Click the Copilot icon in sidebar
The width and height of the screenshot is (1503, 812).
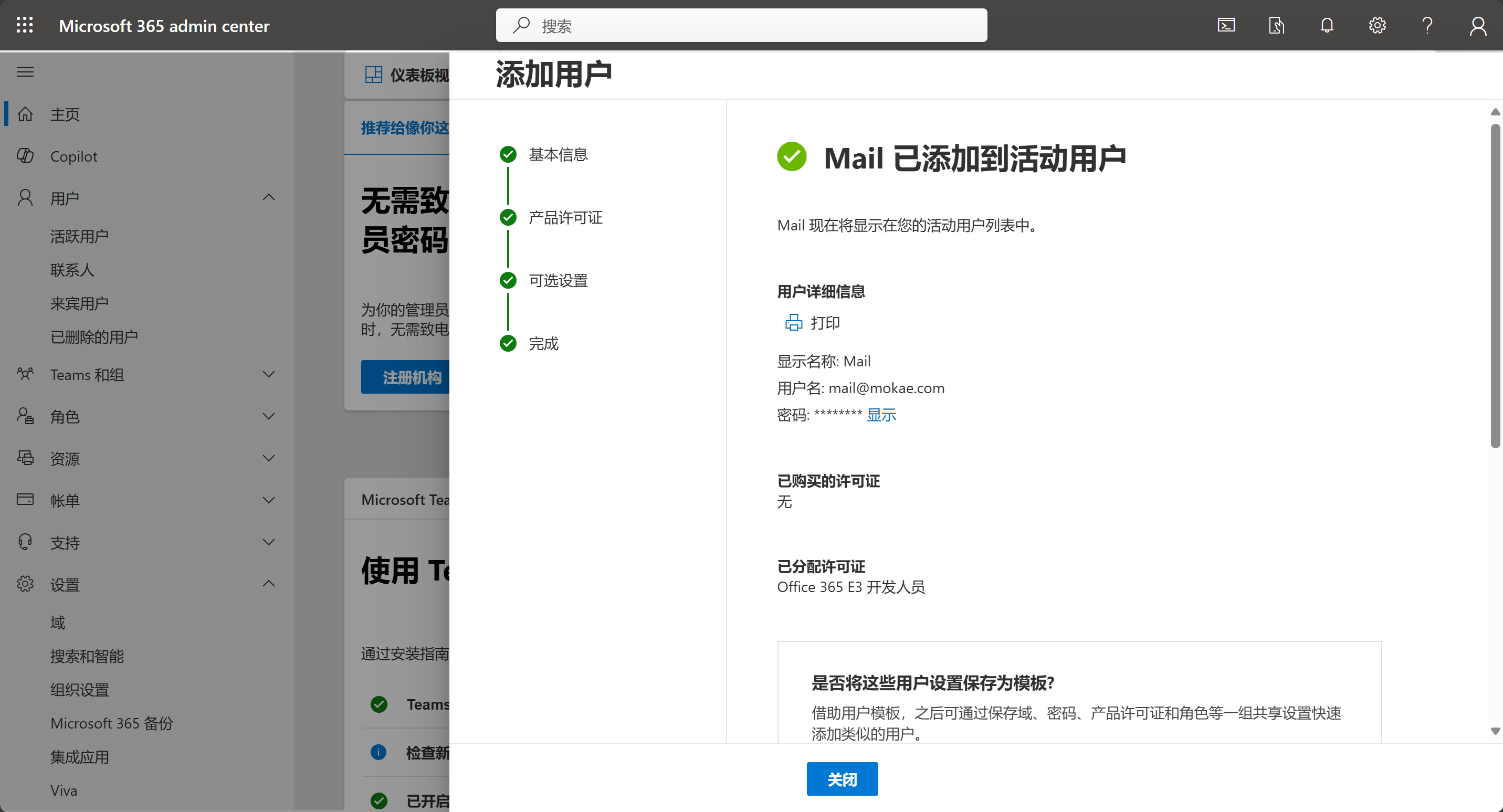(x=25, y=156)
